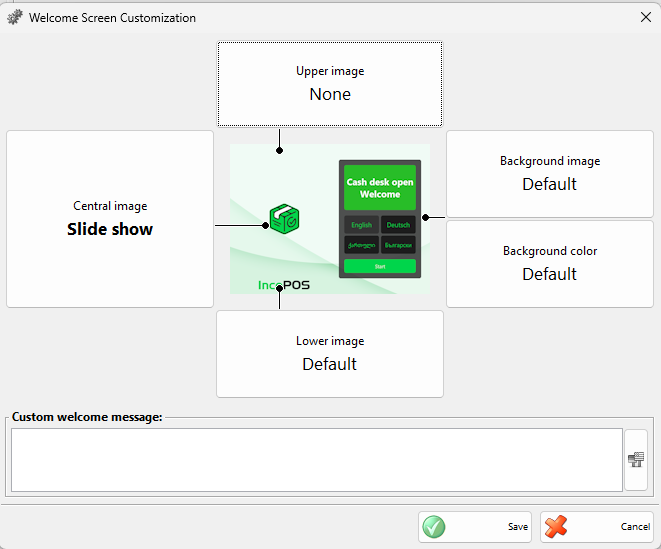
Task: Click English in the preview language grid
Action: (361, 225)
